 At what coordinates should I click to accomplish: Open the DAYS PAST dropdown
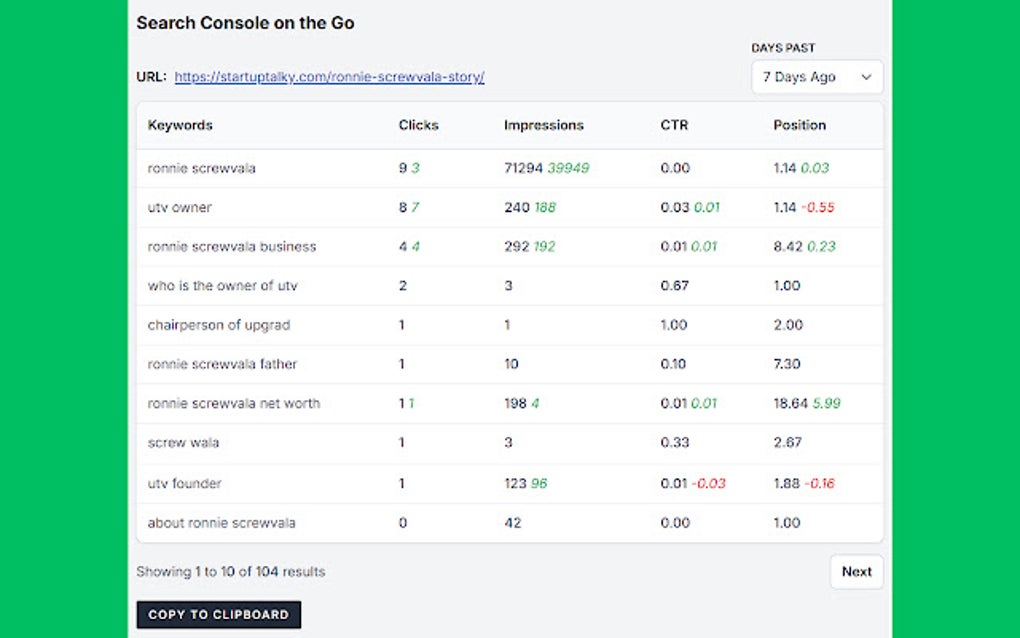[x=816, y=76]
